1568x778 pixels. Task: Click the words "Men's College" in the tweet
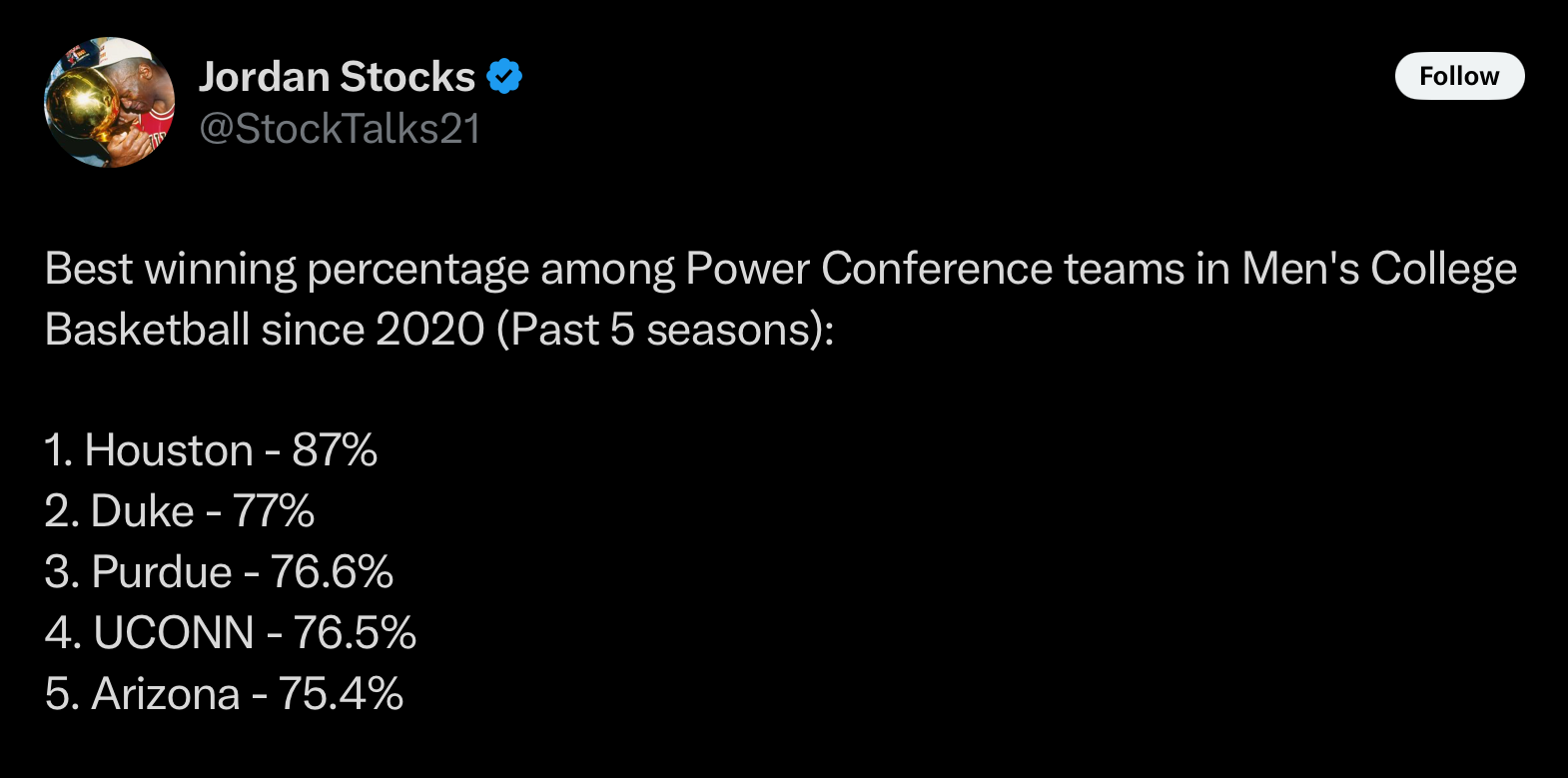[x=1379, y=270]
